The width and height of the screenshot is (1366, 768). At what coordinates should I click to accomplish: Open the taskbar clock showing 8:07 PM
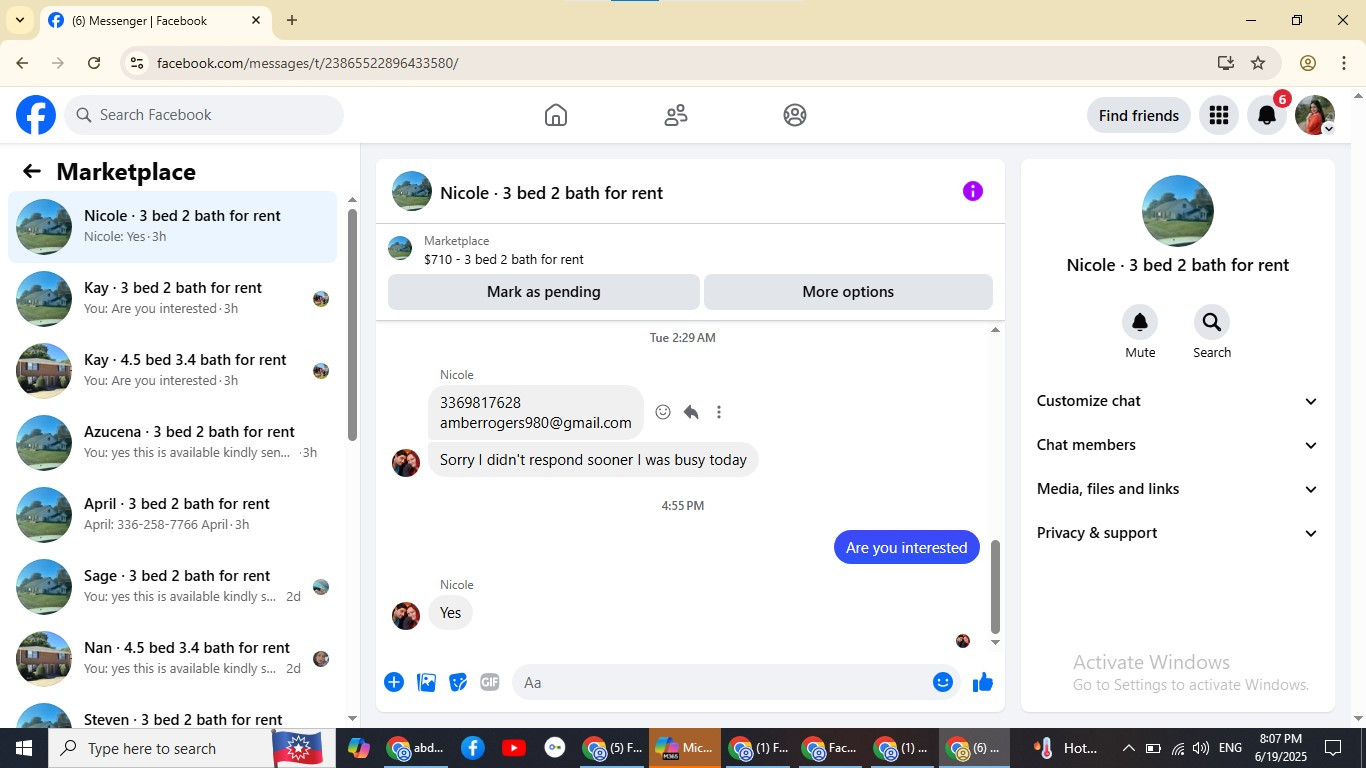click(x=1281, y=748)
